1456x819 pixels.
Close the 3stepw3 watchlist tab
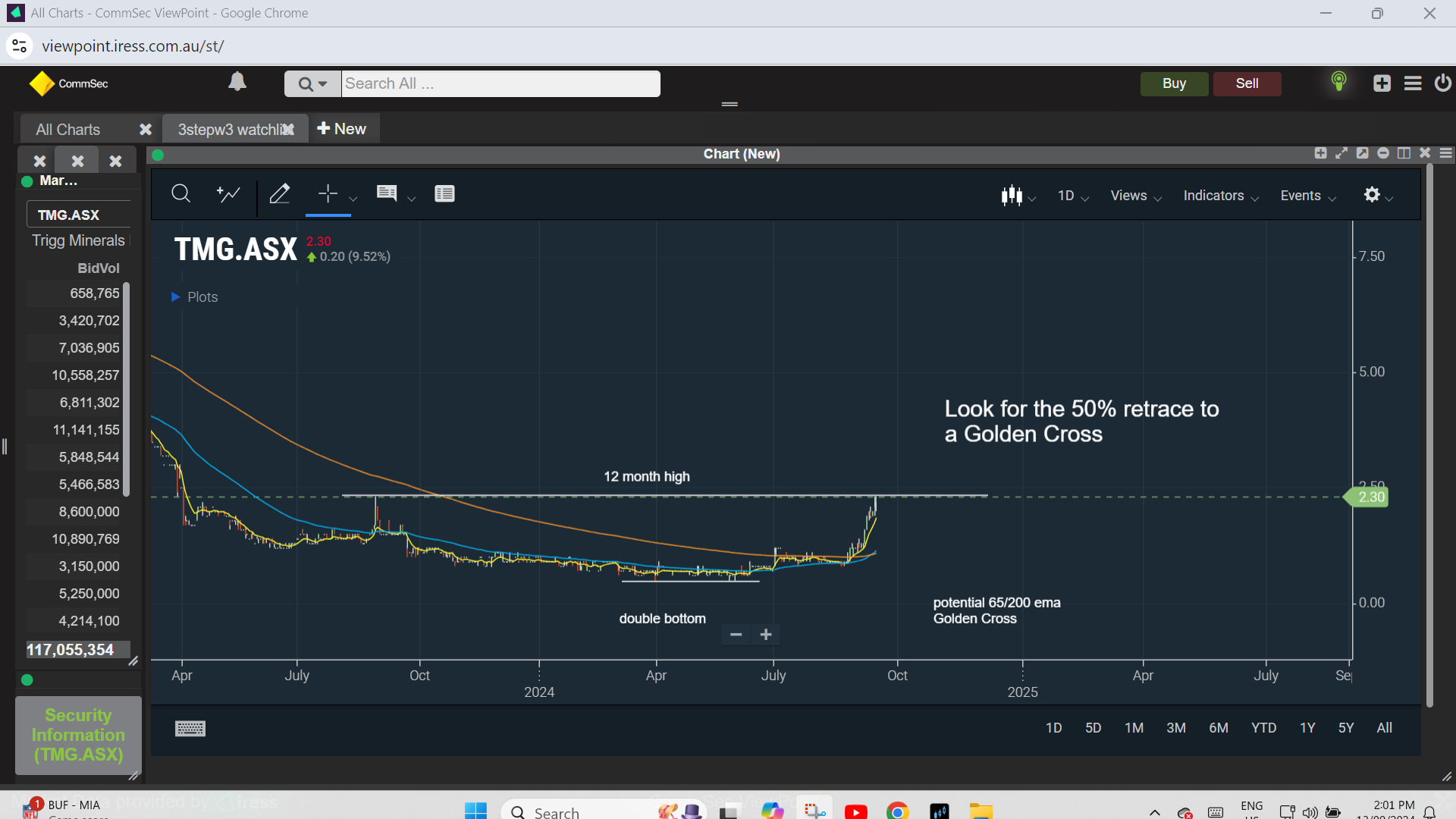point(289,130)
